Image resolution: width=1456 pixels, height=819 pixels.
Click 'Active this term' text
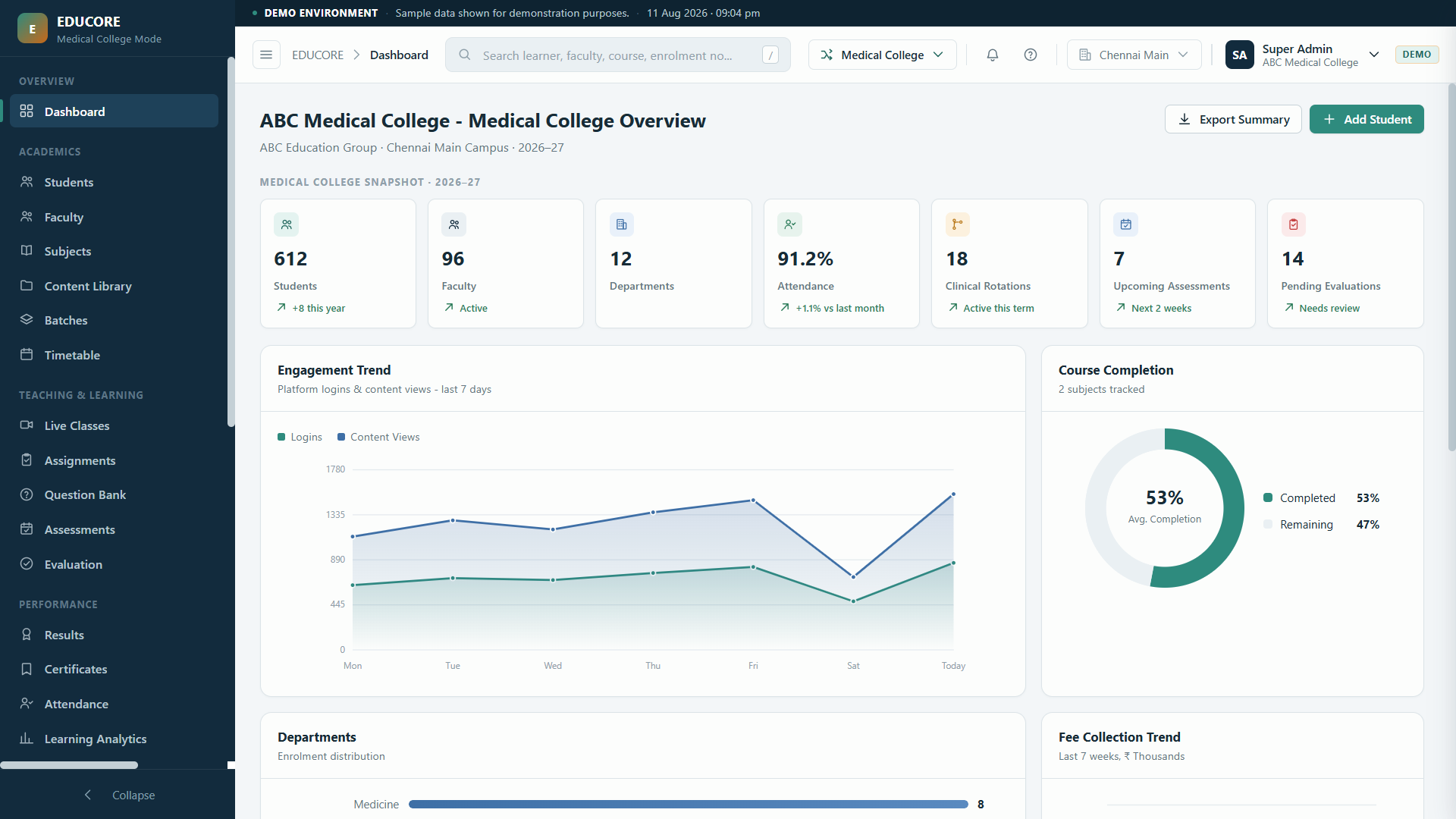pos(999,308)
